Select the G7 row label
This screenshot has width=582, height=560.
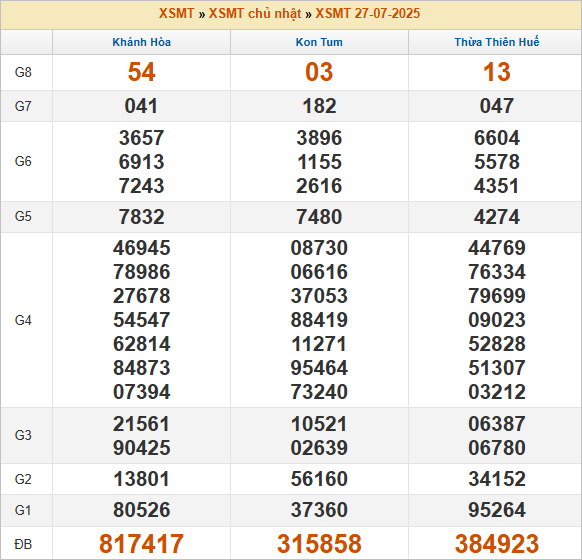(x=23, y=106)
